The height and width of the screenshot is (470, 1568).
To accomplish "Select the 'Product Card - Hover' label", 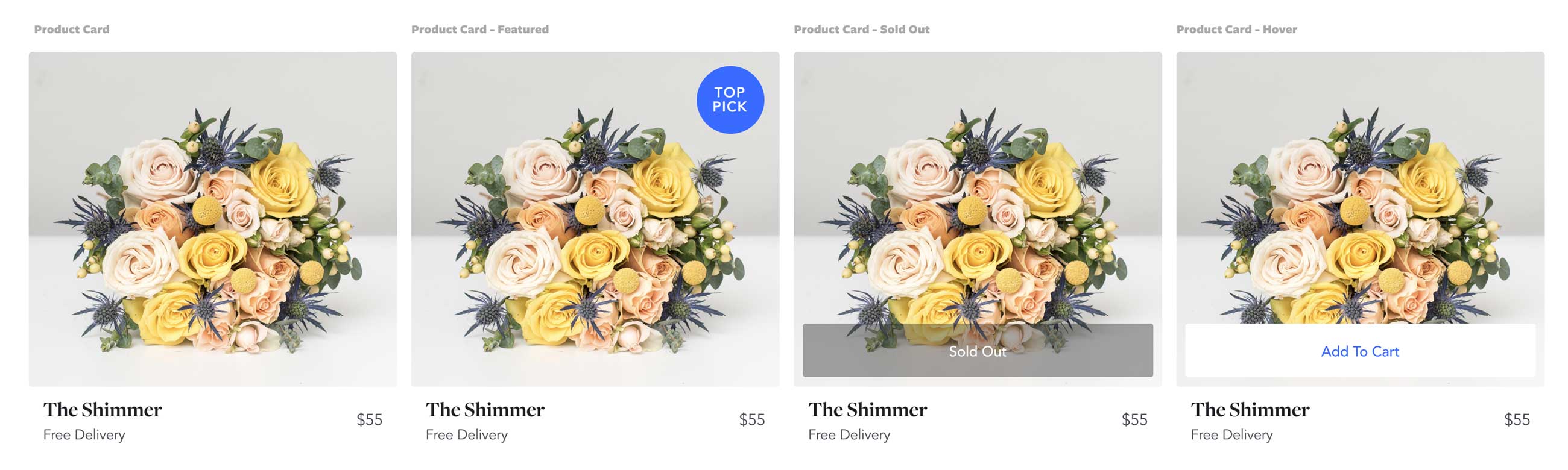I will tap(1236, 29).
